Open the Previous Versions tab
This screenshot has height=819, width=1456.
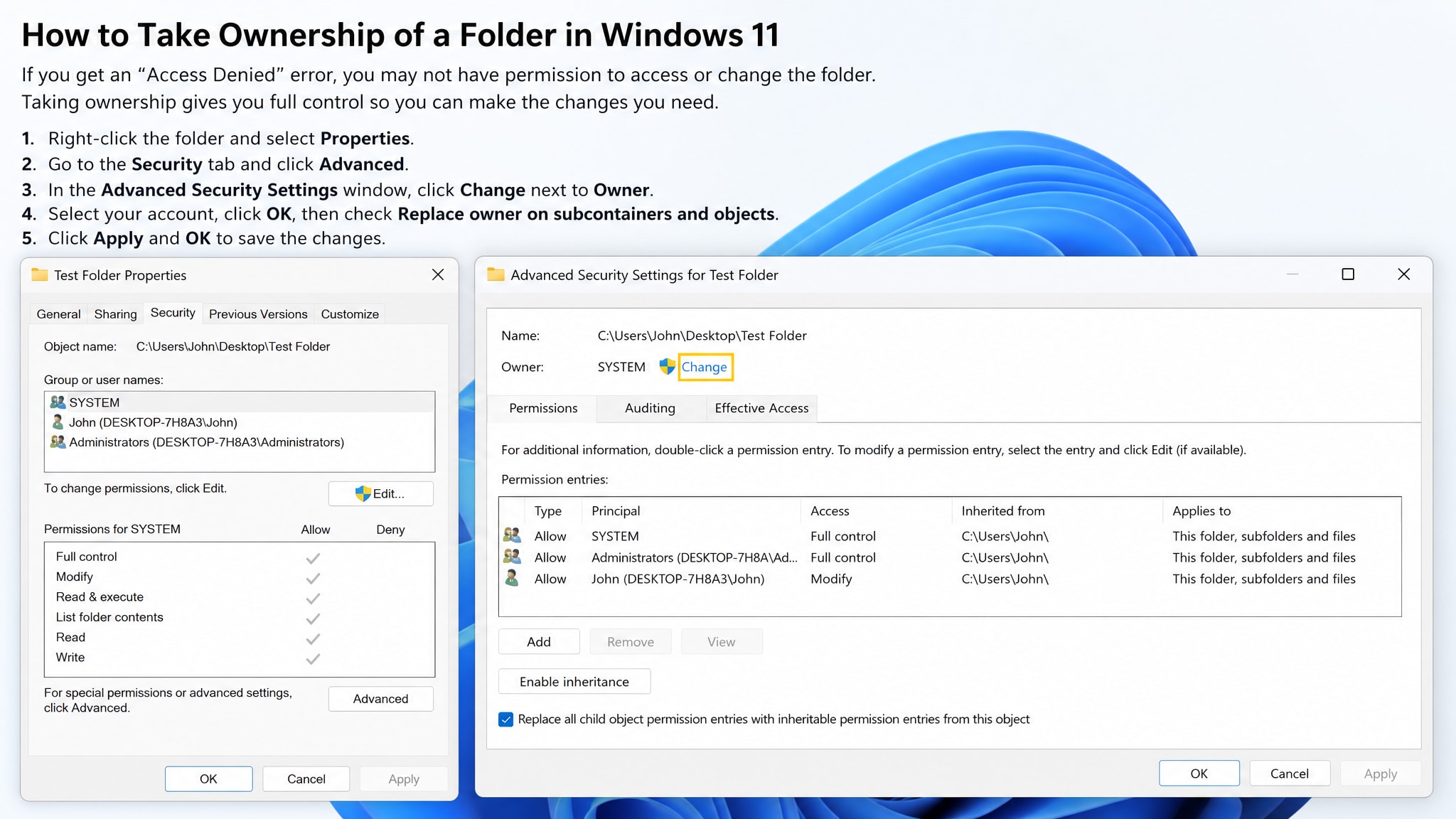click(x=258, y=314)
